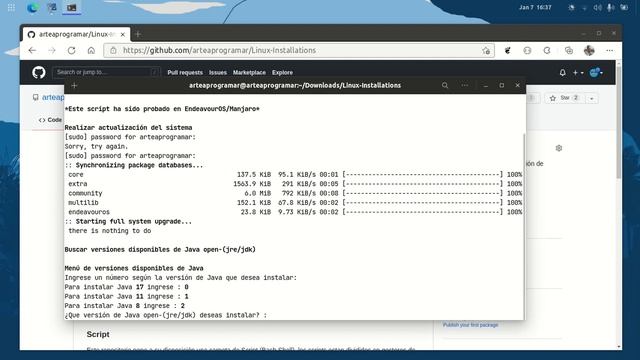The height and width of the screenshot is (360, 640).
Task: Open the browser settings and more menu
Action: click(x=610, y=51)
